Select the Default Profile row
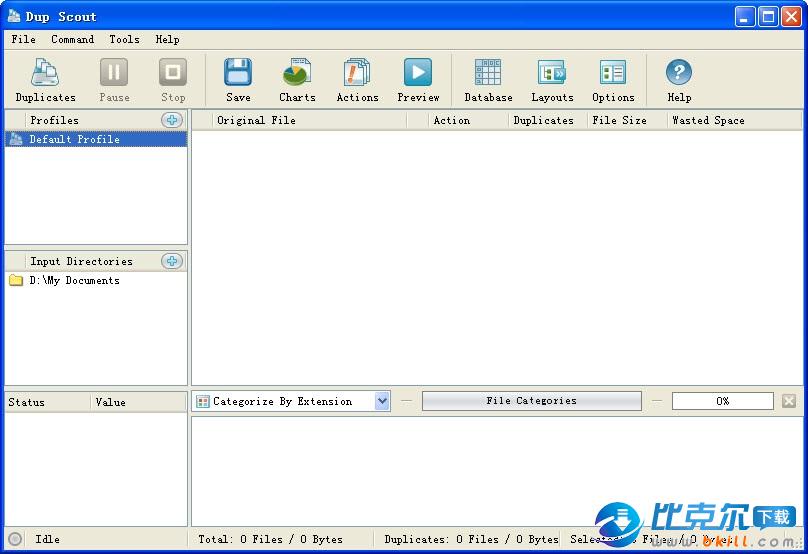This screenshot has height=554, width=808. tap(96, 139)
